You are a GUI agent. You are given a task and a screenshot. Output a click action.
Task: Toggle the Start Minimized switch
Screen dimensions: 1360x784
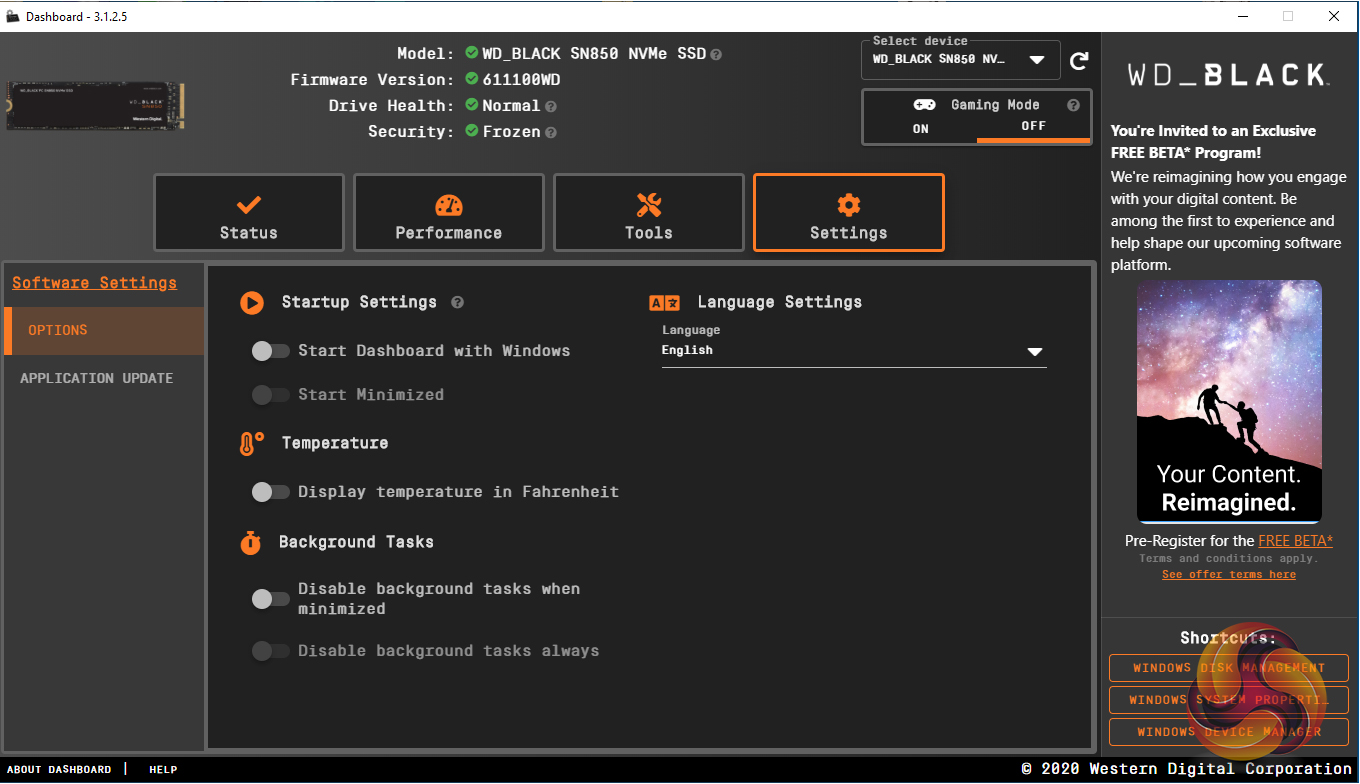270,395
